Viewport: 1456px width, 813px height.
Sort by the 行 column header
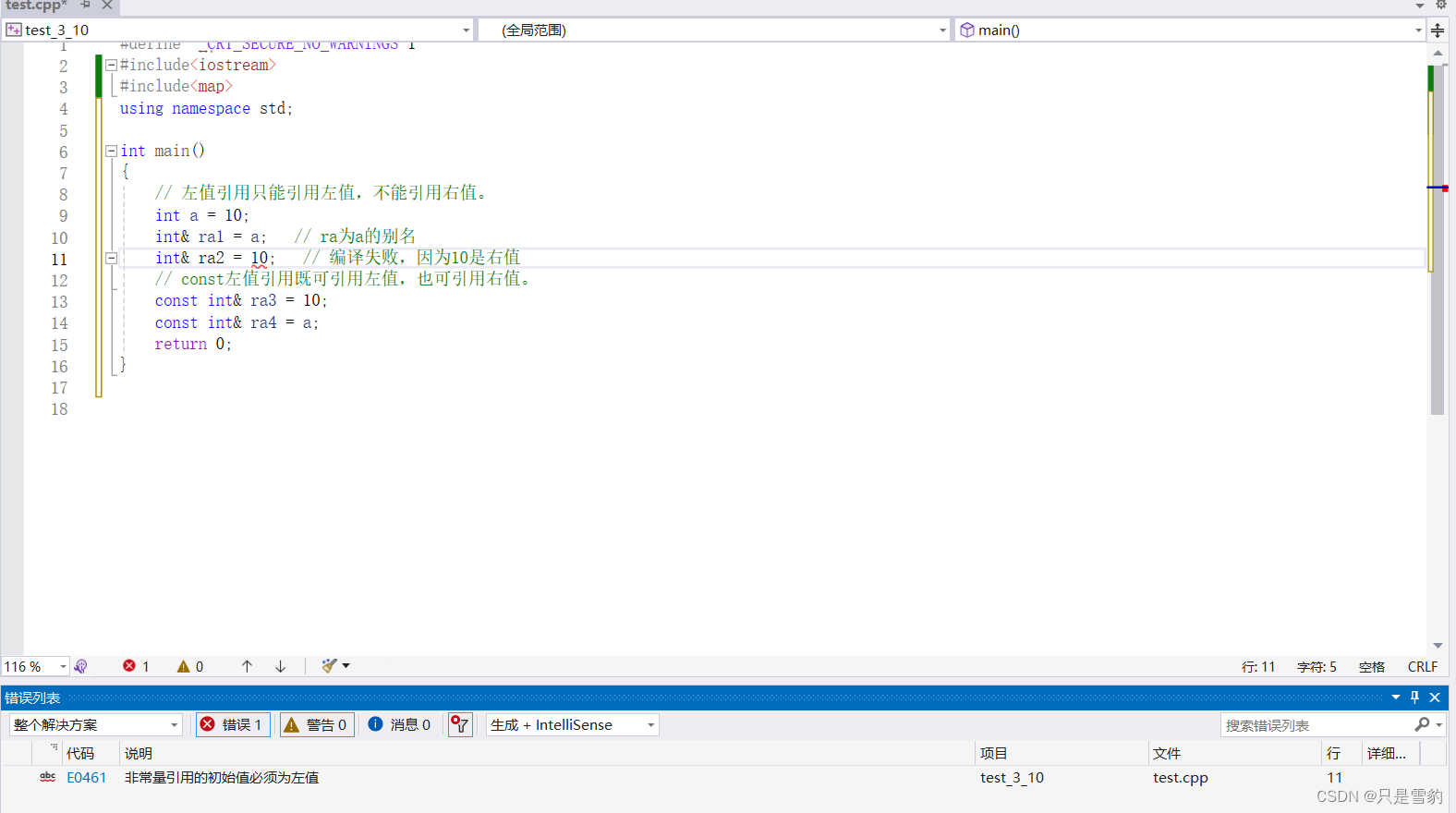(1341, 754)
